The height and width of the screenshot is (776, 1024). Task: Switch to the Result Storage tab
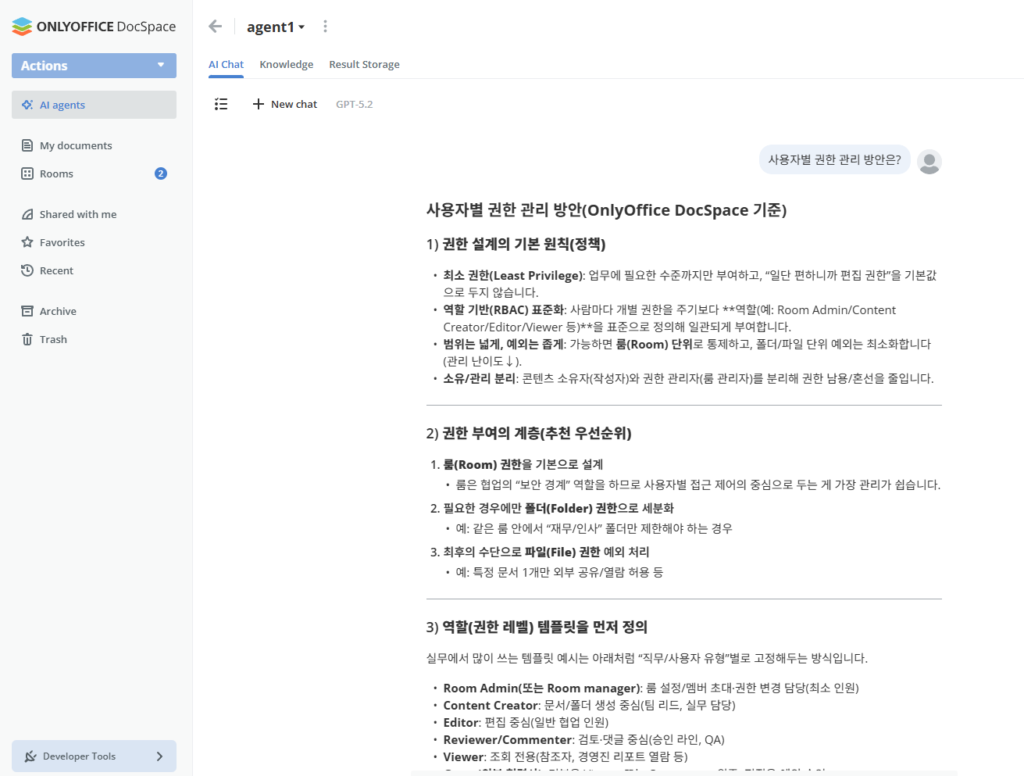coord(364,64)
